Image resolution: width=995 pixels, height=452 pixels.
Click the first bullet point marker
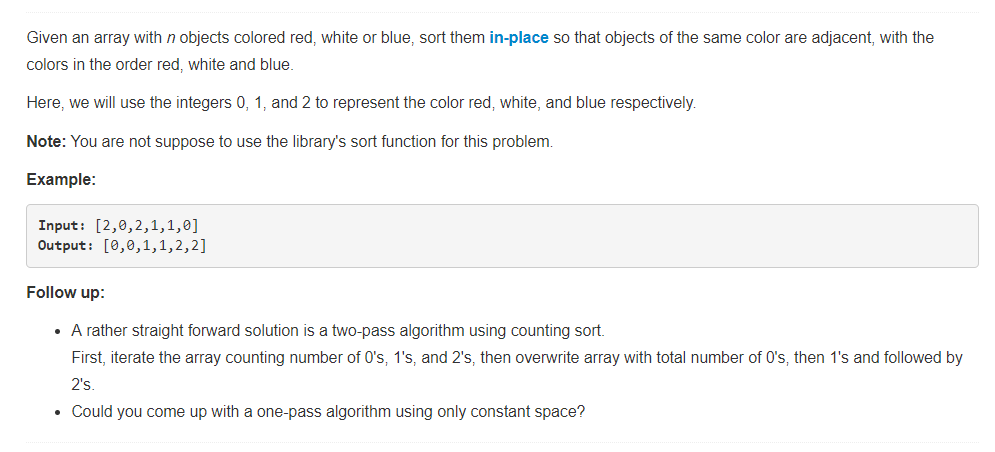click(58, 332)
